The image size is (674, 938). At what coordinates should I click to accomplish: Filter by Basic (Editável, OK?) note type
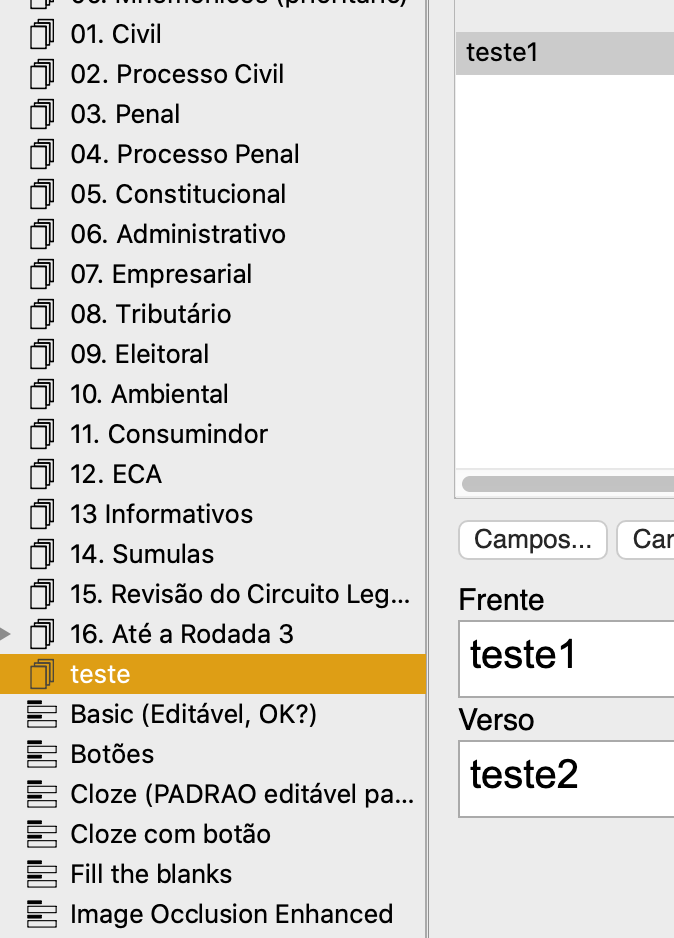click(x=193, y=715)
